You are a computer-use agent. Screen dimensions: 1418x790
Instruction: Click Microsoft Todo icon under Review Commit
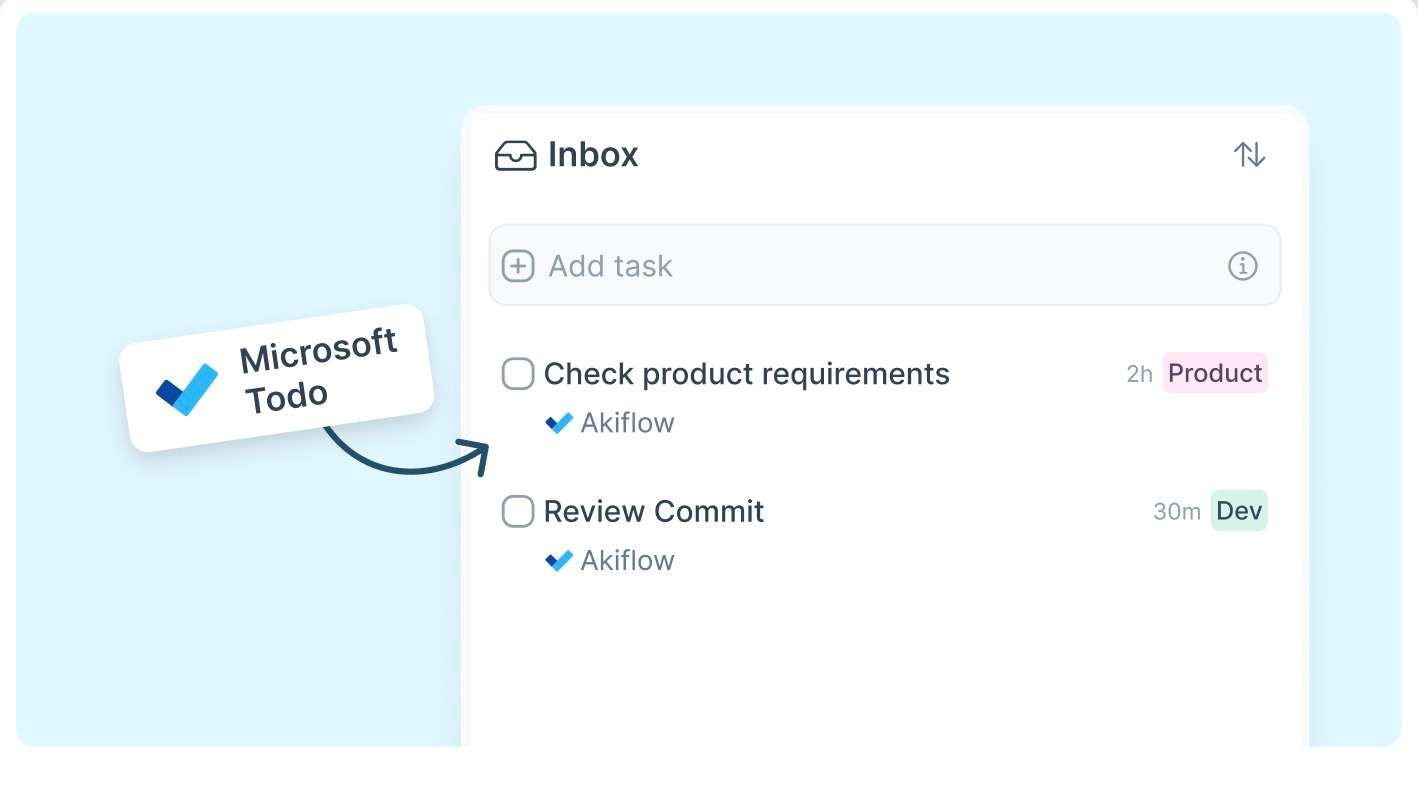pos(559,560)
